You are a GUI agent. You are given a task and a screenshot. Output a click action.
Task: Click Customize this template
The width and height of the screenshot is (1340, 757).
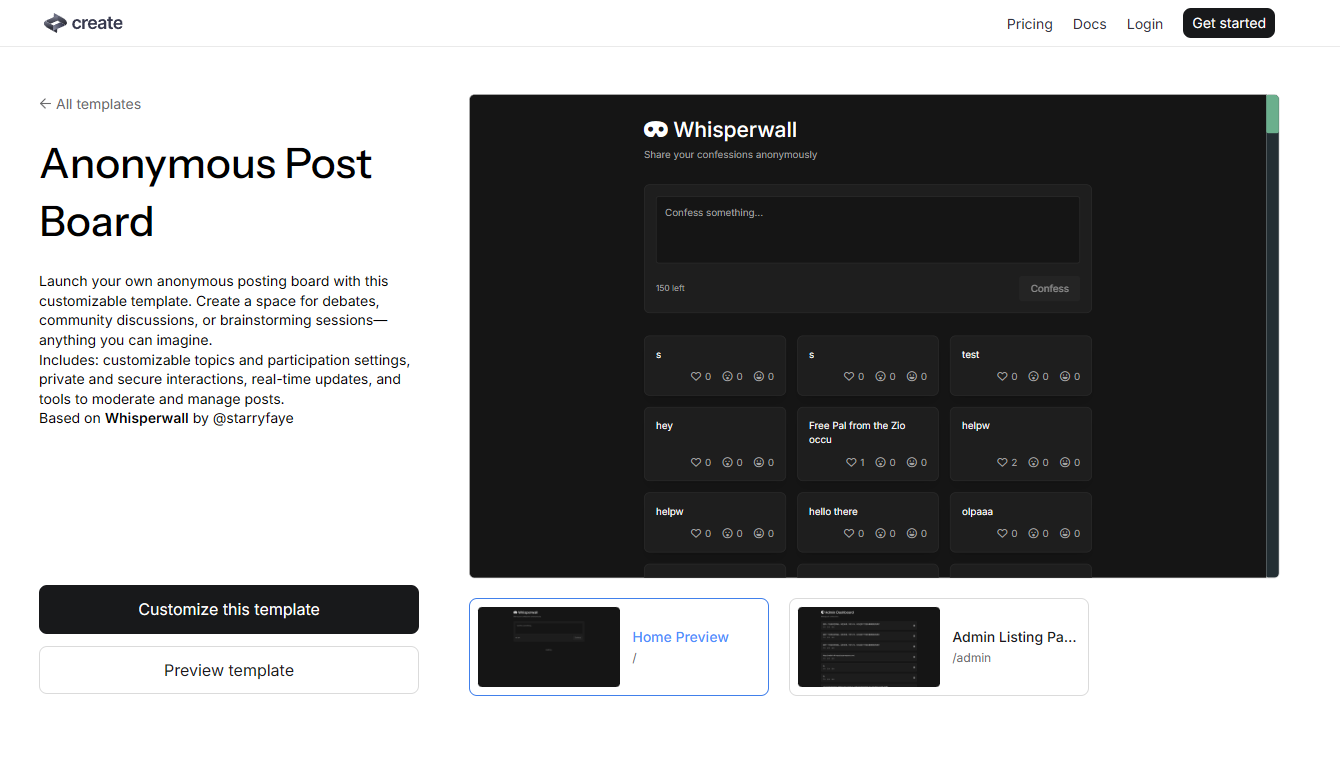[229, 609]
